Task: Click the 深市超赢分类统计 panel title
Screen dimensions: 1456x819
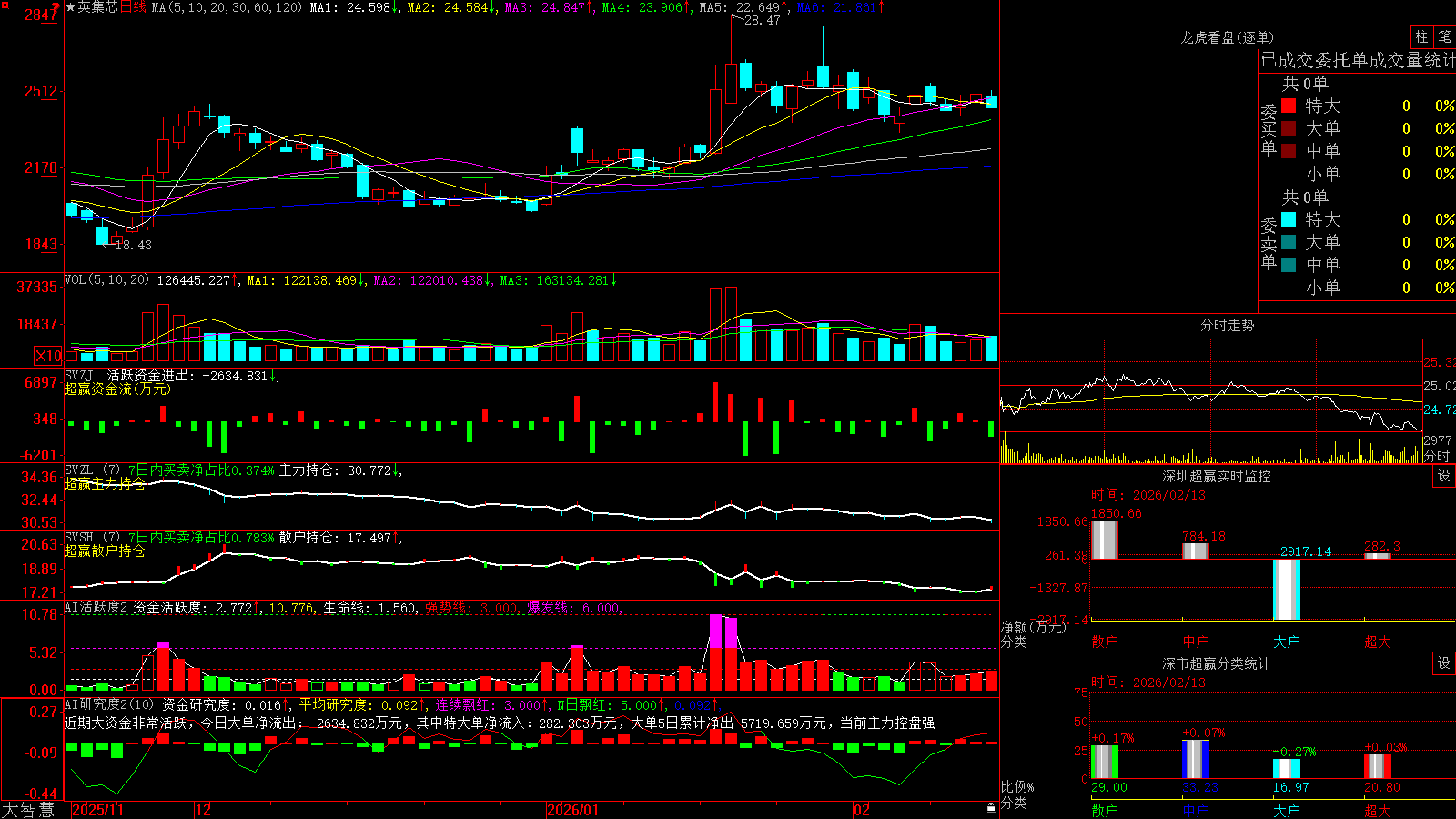Action: click(1216, 663)
